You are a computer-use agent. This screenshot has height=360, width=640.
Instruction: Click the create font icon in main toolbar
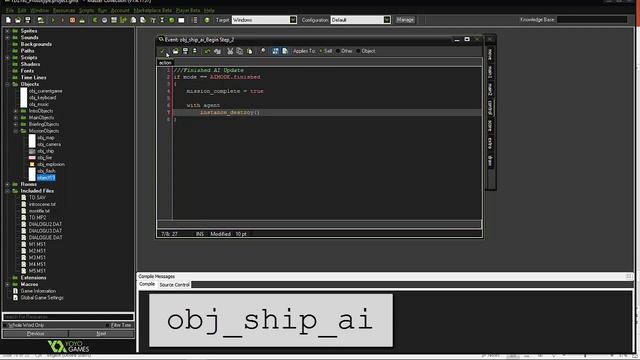pos(153,20)
